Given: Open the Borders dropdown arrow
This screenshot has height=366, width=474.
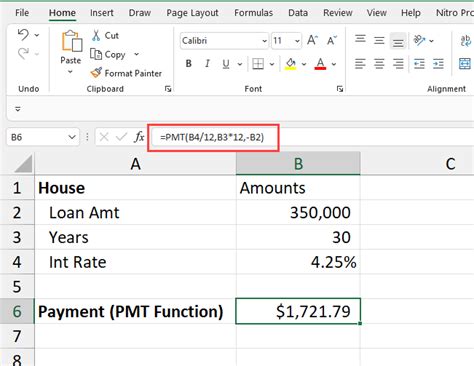Looking at the screenshot, I should point(272,64).
